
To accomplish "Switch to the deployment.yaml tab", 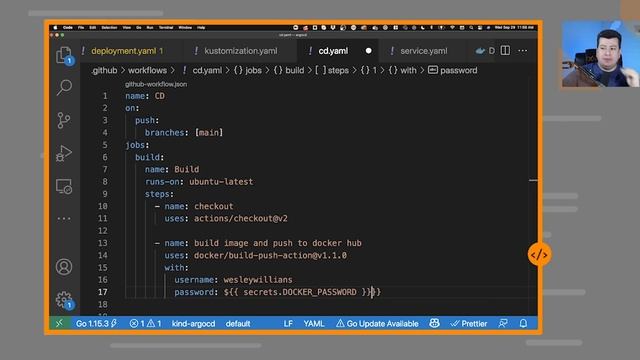I will pyautogui.click(x=127, y=51).
